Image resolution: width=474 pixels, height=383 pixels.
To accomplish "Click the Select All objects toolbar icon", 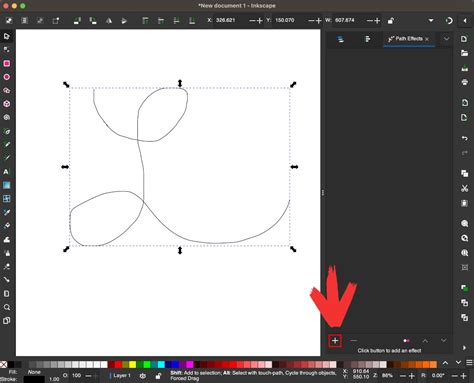I will [9, 21].
